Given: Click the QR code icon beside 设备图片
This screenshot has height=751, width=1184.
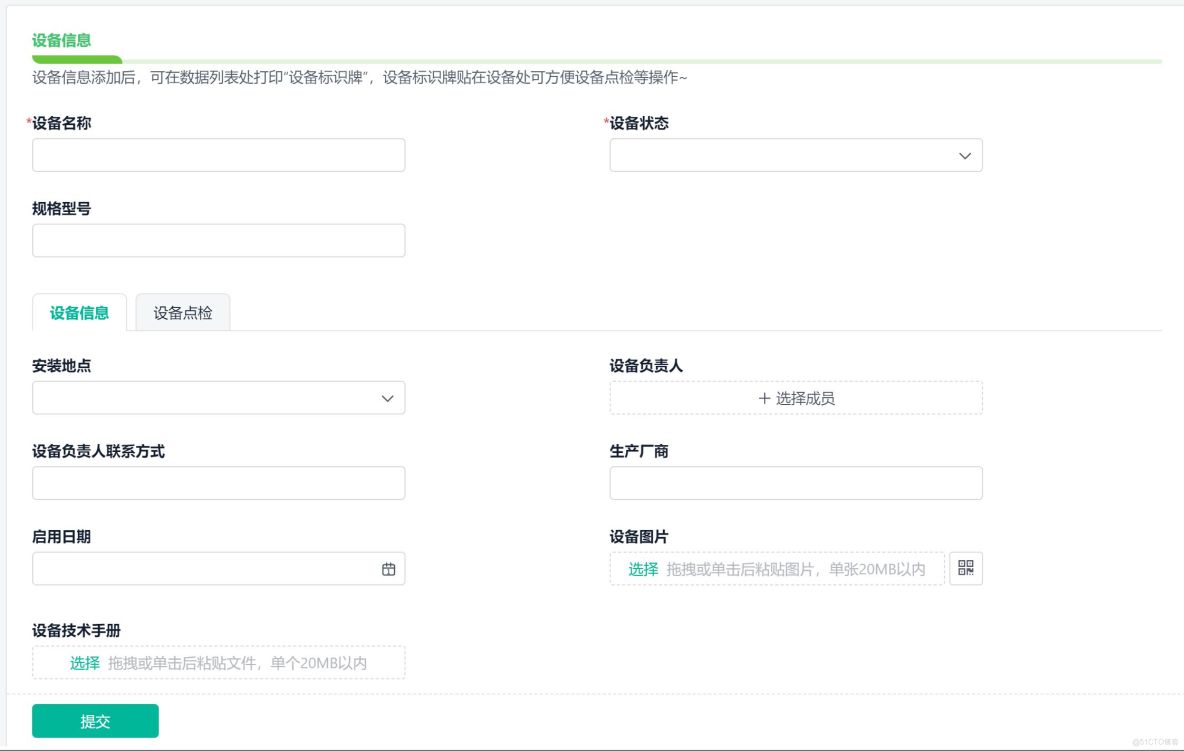Looking at the screenshot, I should (x=965, y=568).
